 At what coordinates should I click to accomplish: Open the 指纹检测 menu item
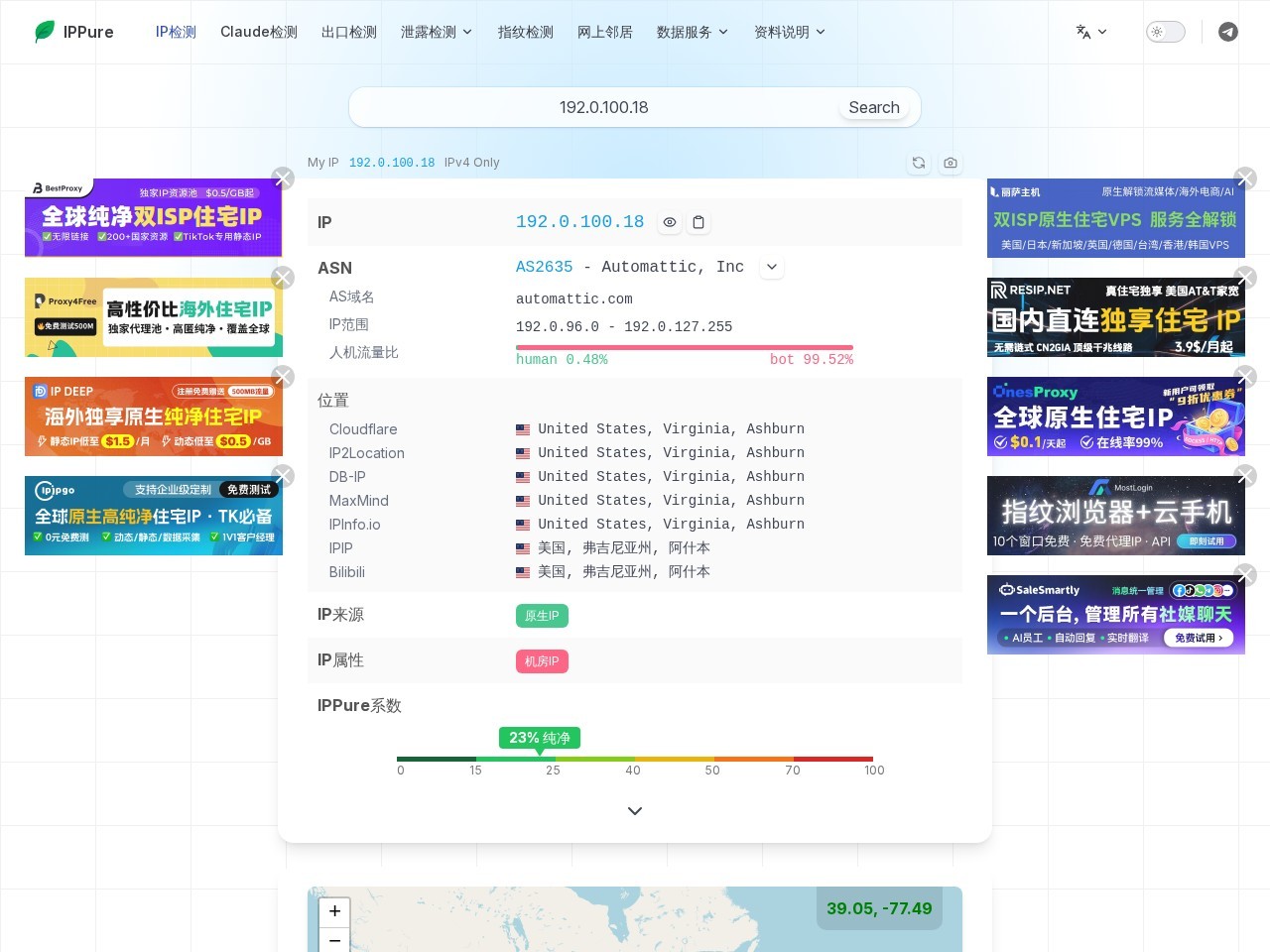point(526,32)
